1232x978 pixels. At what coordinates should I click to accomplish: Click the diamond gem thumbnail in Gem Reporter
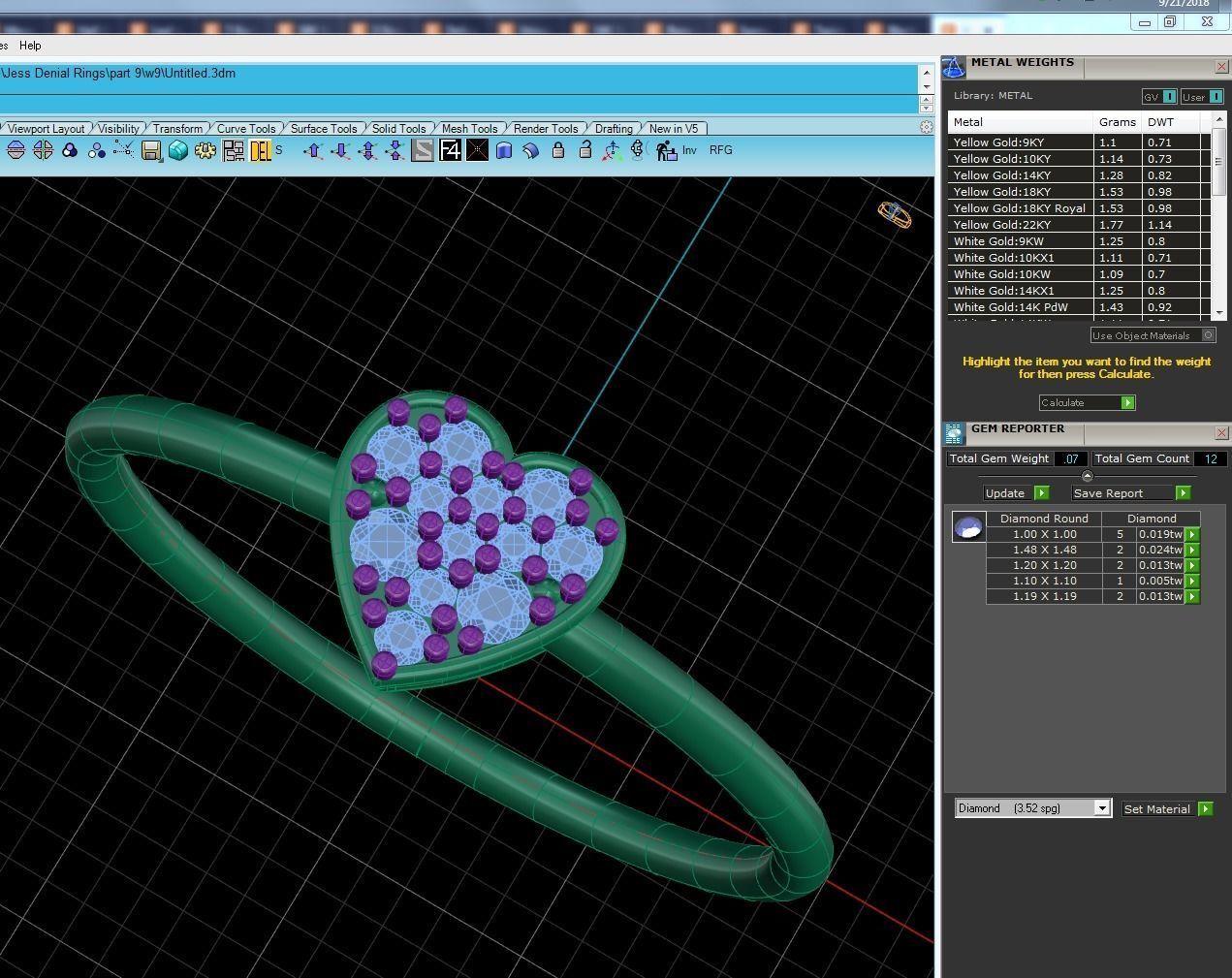[x=968, y=527]
